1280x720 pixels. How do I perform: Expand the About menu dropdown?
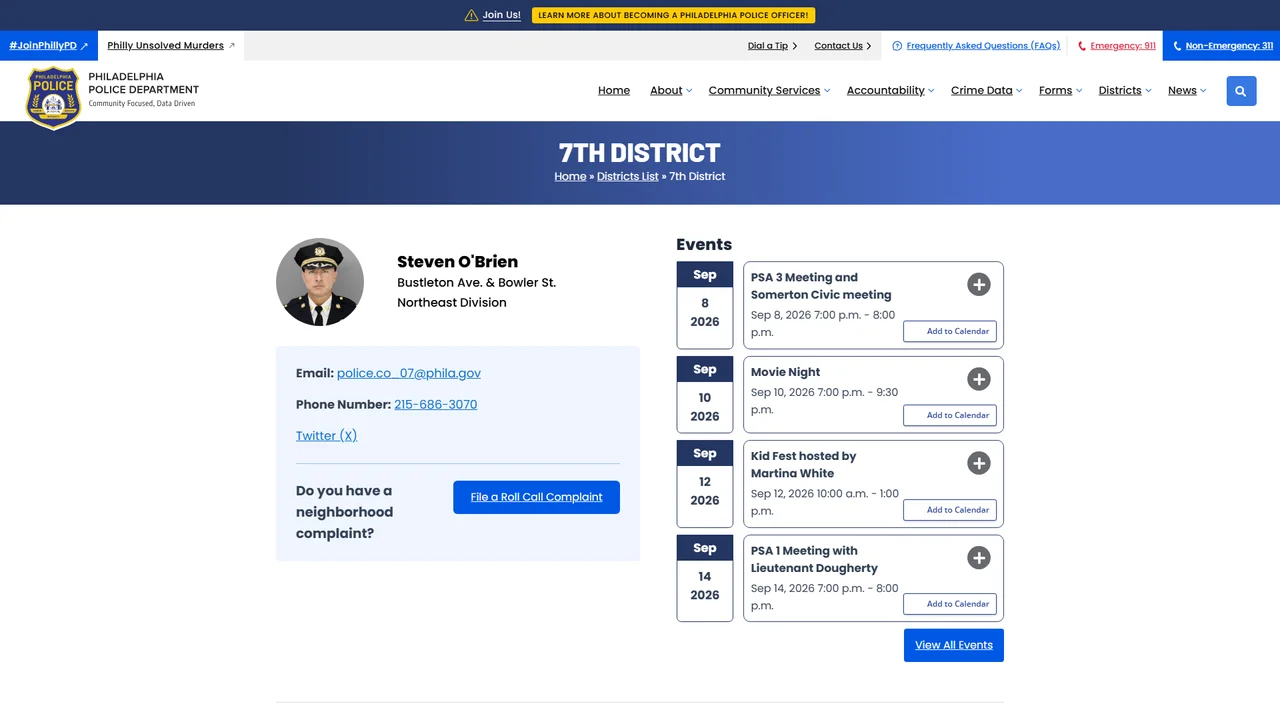(671, 90)
